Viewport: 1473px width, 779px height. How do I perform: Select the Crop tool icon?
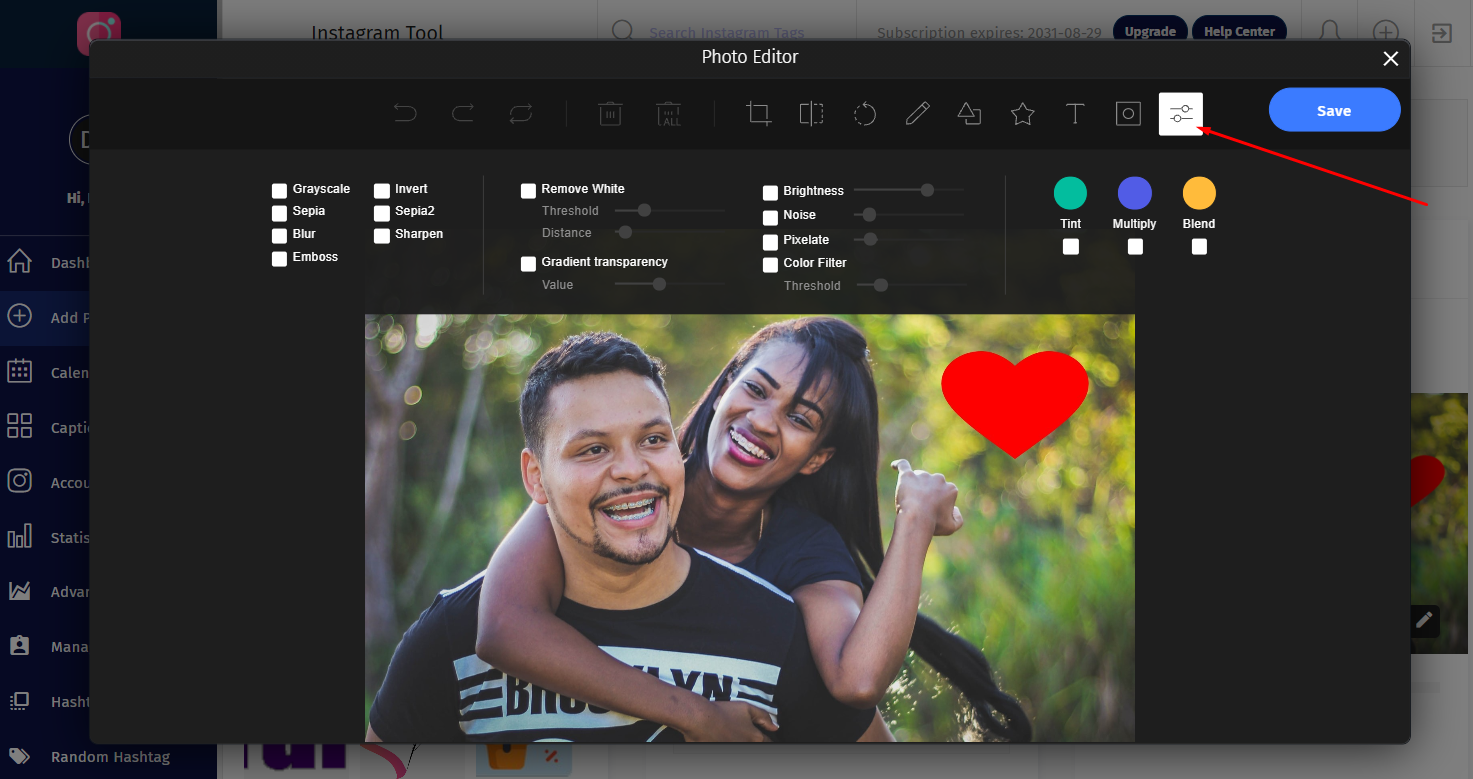759,114
